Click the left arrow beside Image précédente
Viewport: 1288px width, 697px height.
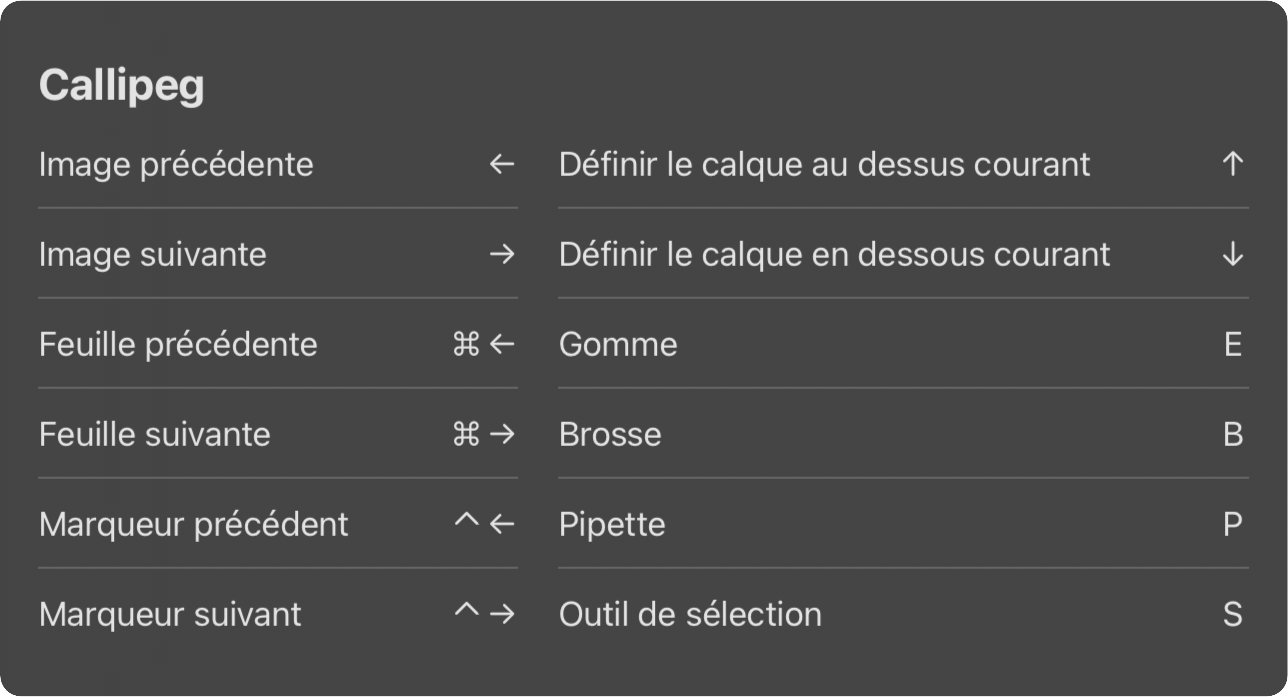[500, 164]
